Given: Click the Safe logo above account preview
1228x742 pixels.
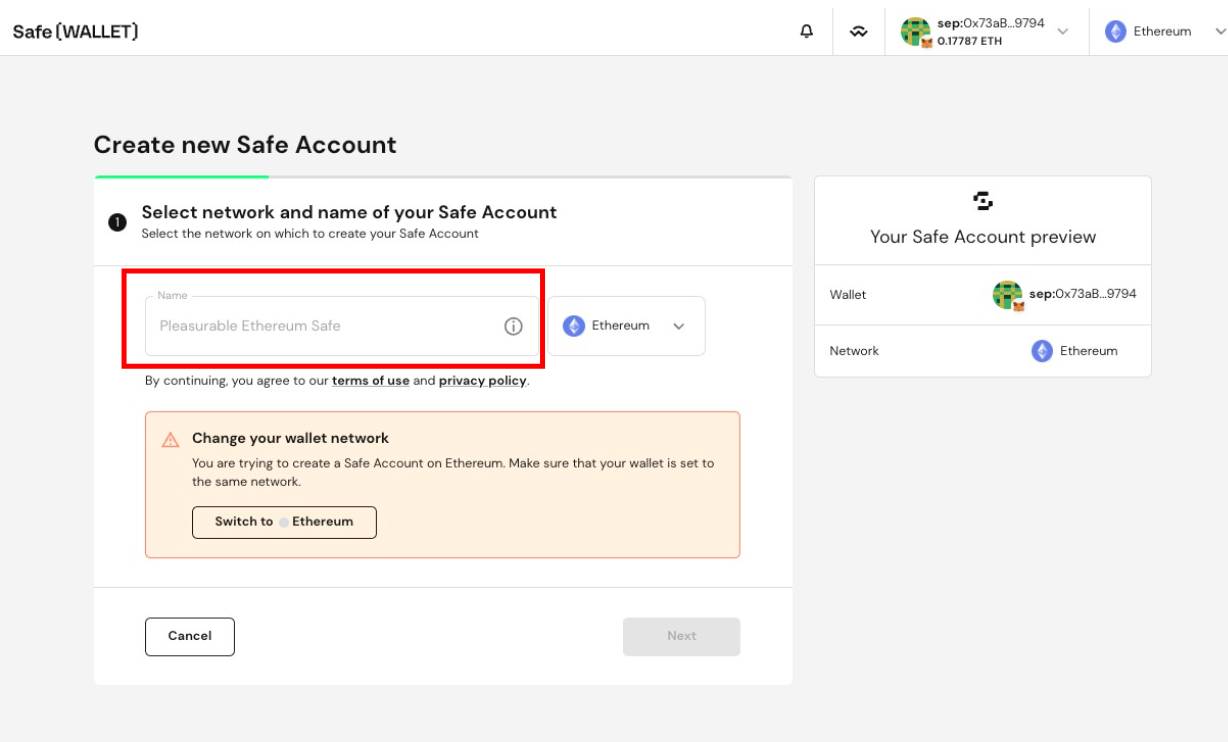Looking at the screenshot, I should (x=983, y=201).
